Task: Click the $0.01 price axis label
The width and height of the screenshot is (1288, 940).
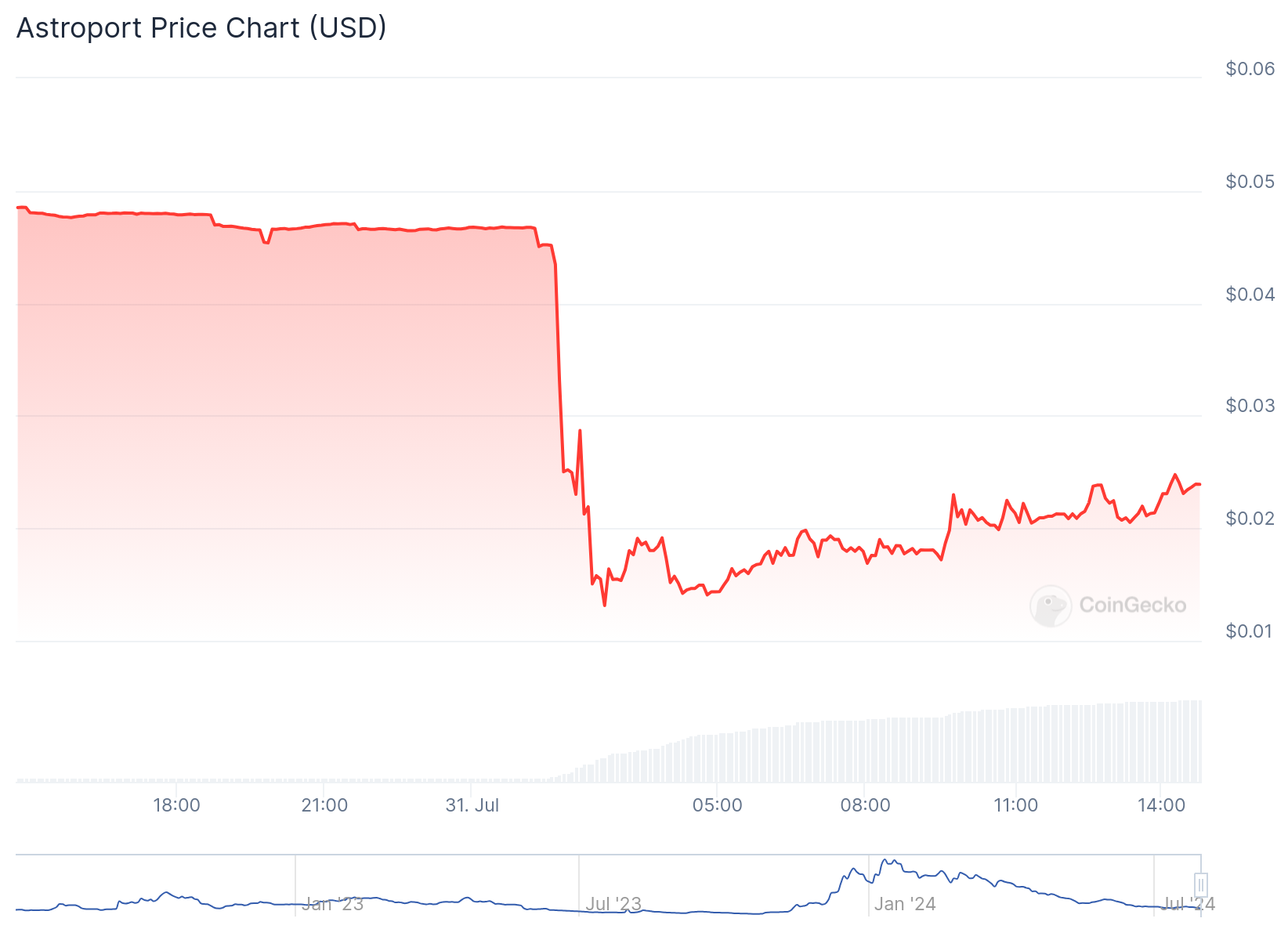Action: click(1250, 631)
